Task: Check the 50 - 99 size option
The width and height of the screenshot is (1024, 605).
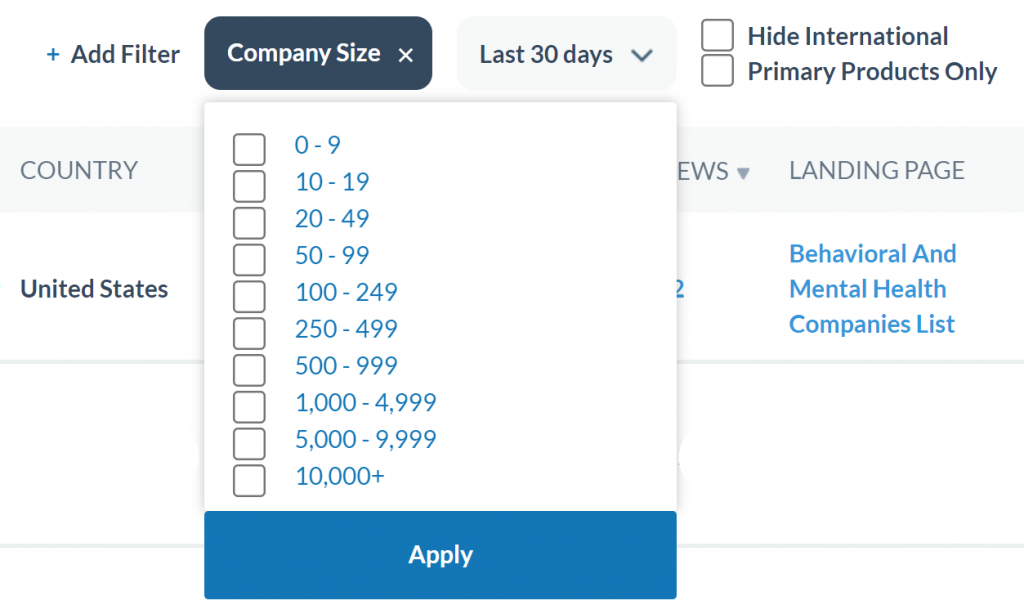Action: [249, 259]
